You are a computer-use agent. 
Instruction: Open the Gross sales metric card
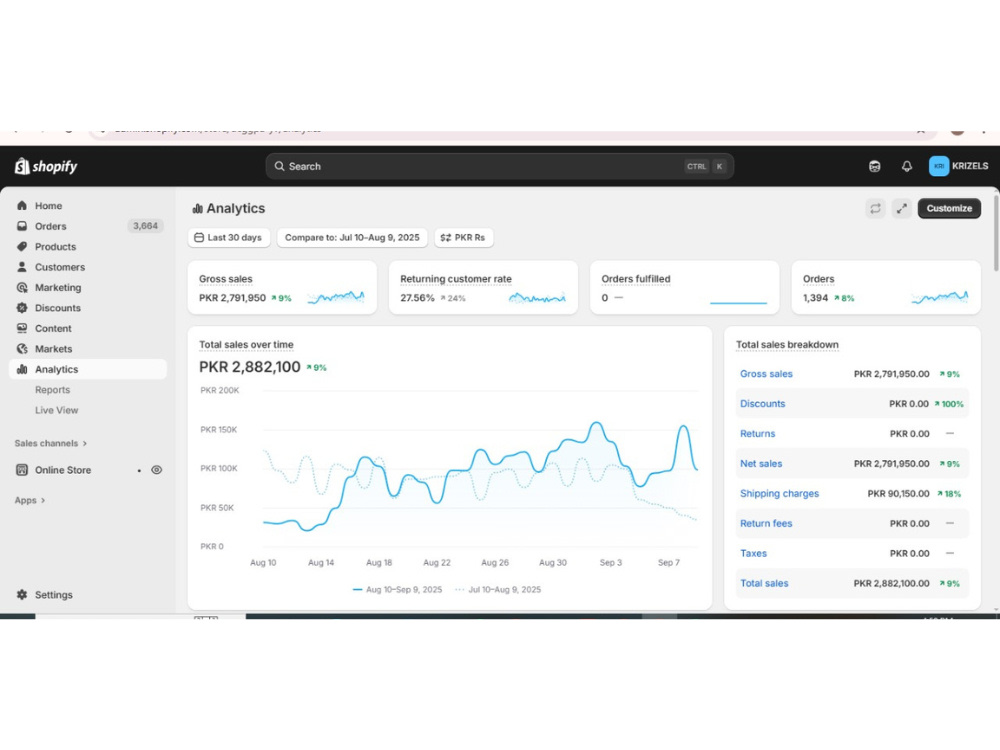tap(282, 288)
